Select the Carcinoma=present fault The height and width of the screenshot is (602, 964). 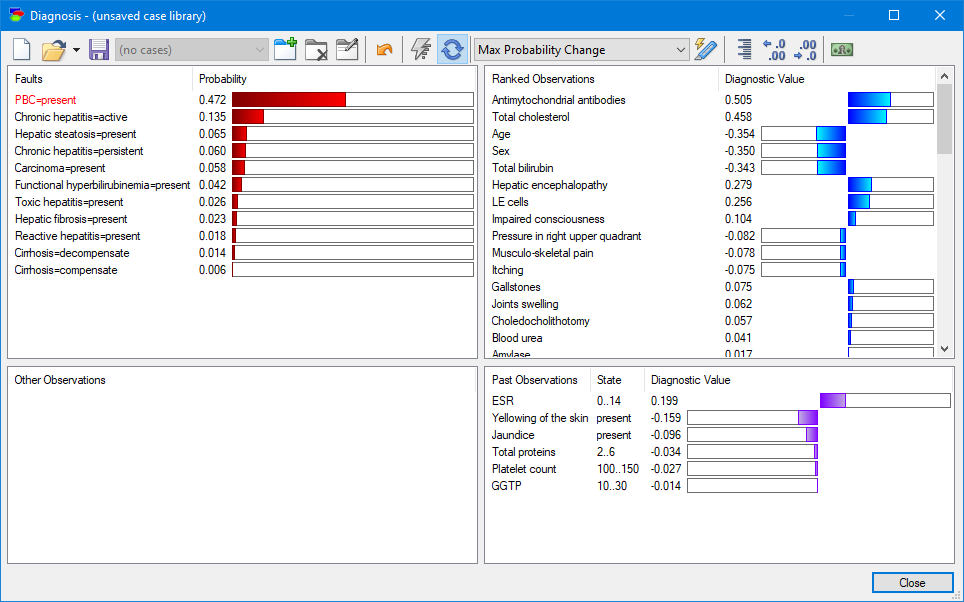60,168
